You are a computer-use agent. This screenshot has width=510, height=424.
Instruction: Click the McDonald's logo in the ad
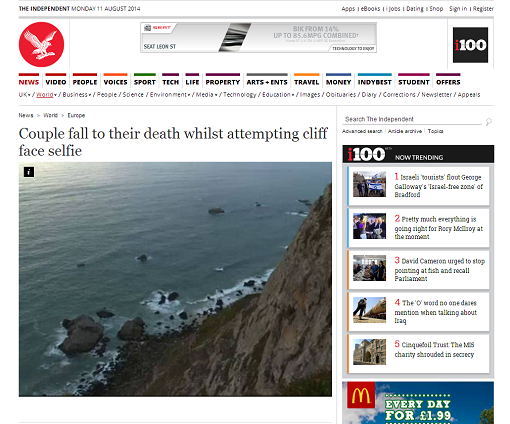(361, 395)
